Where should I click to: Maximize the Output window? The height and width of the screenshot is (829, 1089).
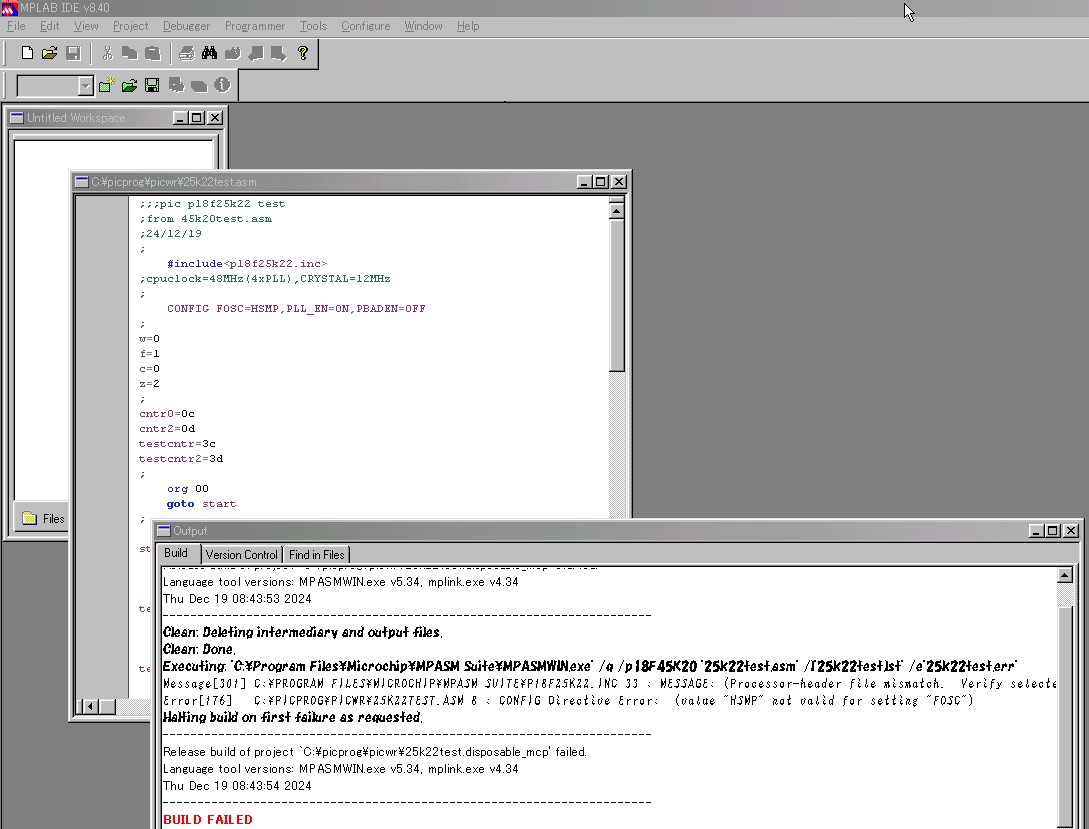click(1053, 531)
